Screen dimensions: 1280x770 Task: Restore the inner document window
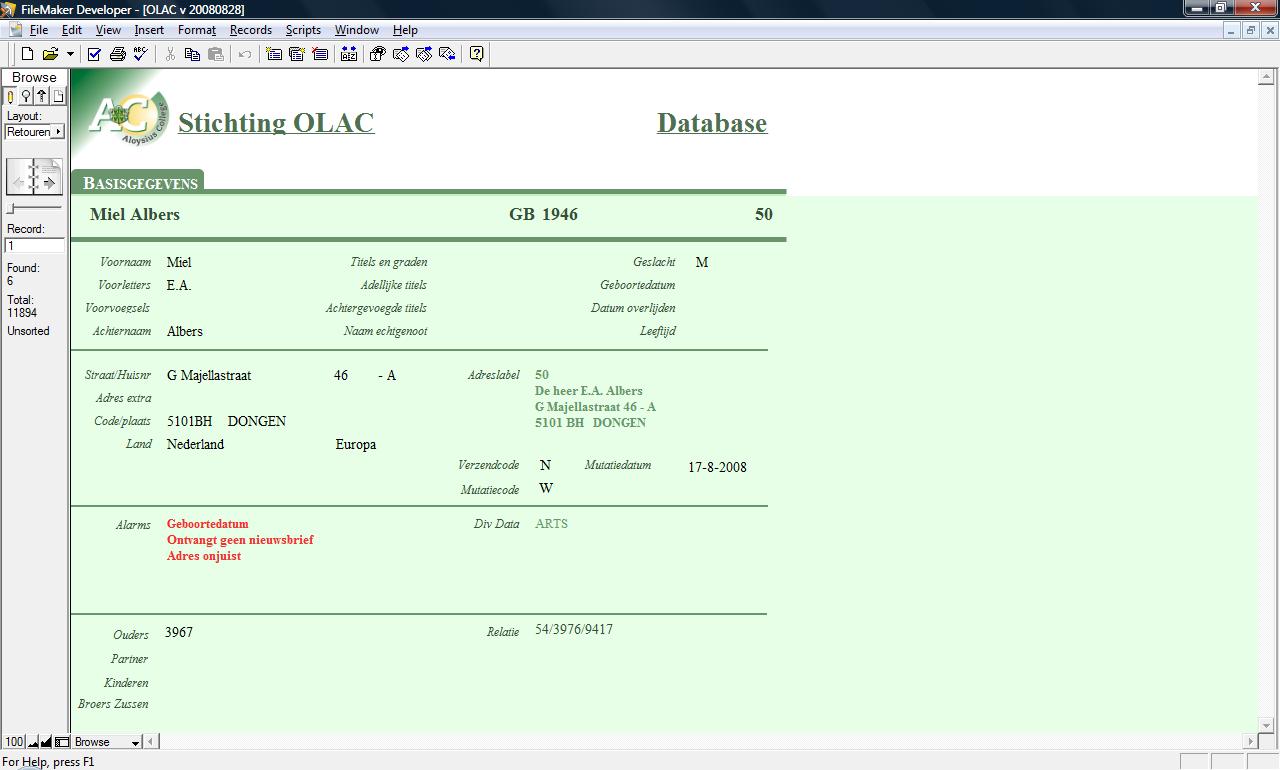(1250, 30)
